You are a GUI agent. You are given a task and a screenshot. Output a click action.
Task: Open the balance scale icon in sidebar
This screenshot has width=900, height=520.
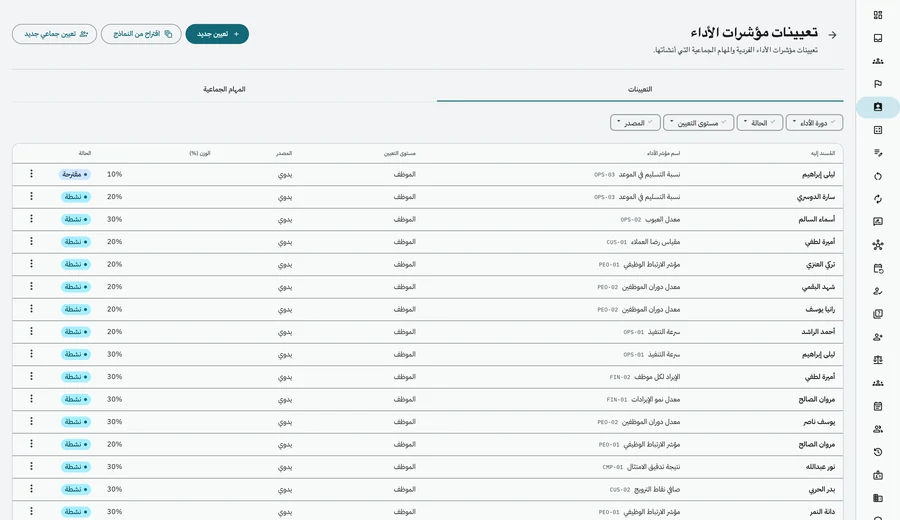pos(878,360)
